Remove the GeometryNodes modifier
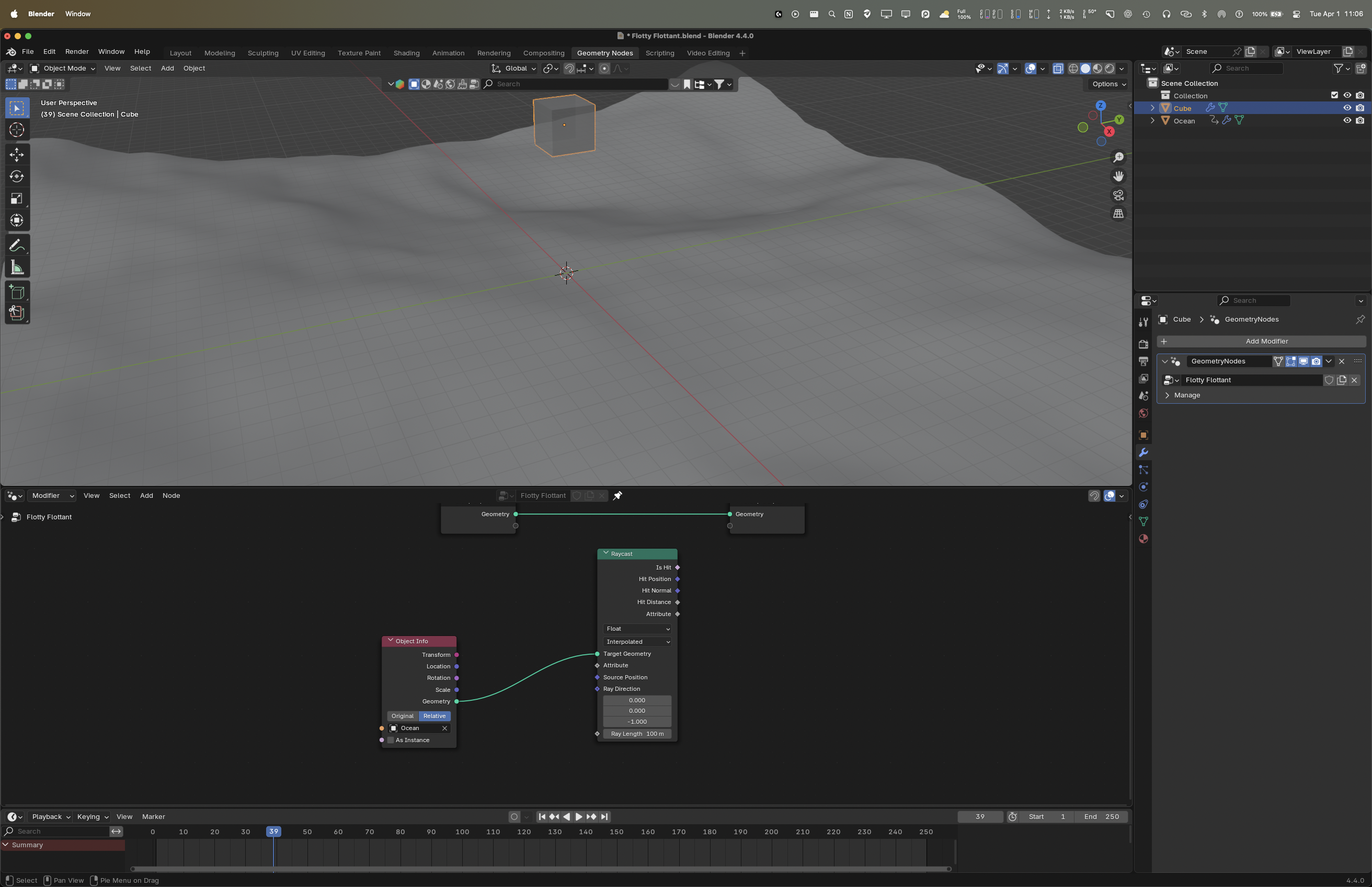 [x=1342, y=361]
